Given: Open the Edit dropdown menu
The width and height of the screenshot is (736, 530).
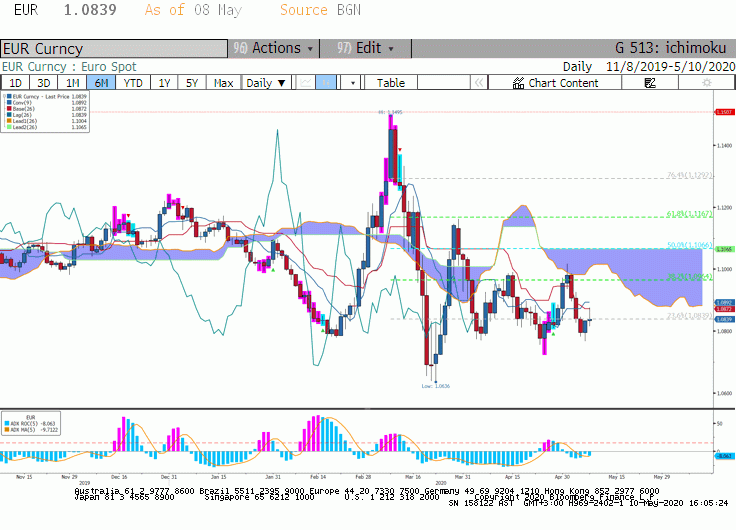Looking at the screenshot, I should 365,48.
